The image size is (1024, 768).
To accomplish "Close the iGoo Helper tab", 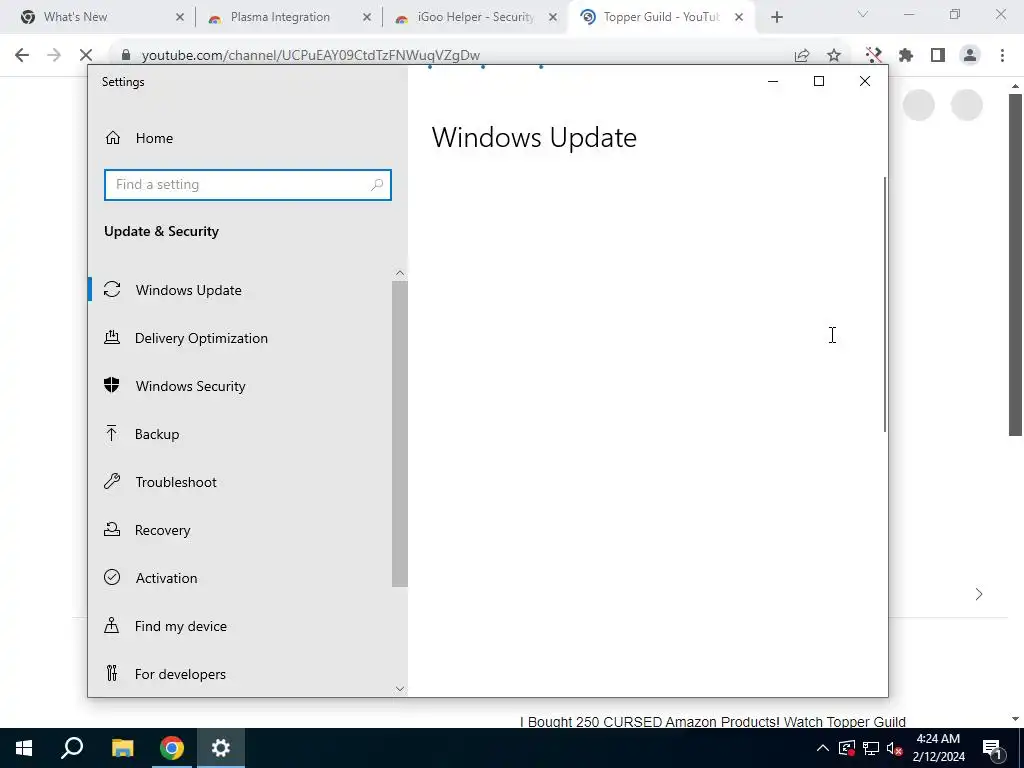I will click(x=553, y=18).
